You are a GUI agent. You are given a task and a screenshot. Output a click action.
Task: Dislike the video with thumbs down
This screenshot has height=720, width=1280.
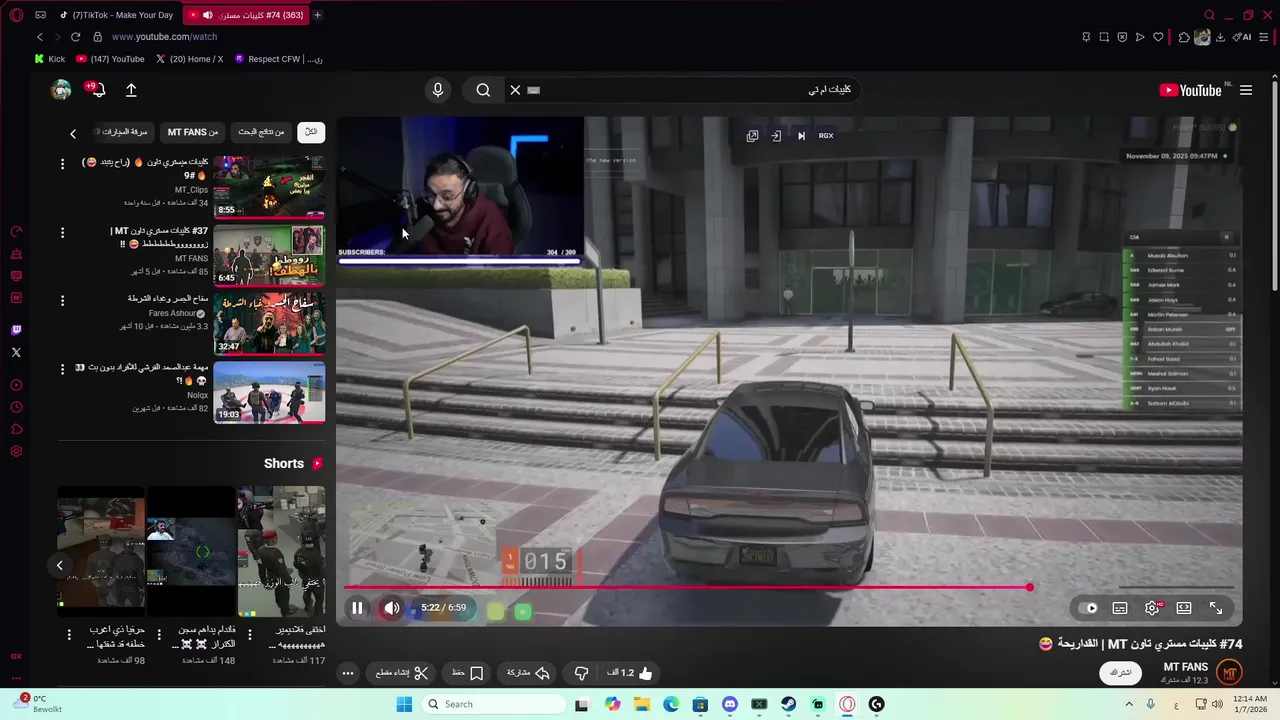pos(581,673)
